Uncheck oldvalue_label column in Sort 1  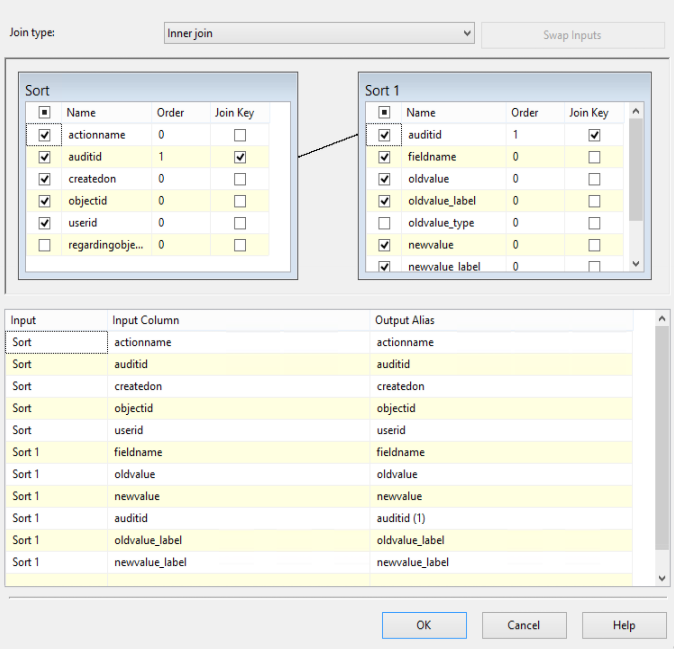[384, 201]
